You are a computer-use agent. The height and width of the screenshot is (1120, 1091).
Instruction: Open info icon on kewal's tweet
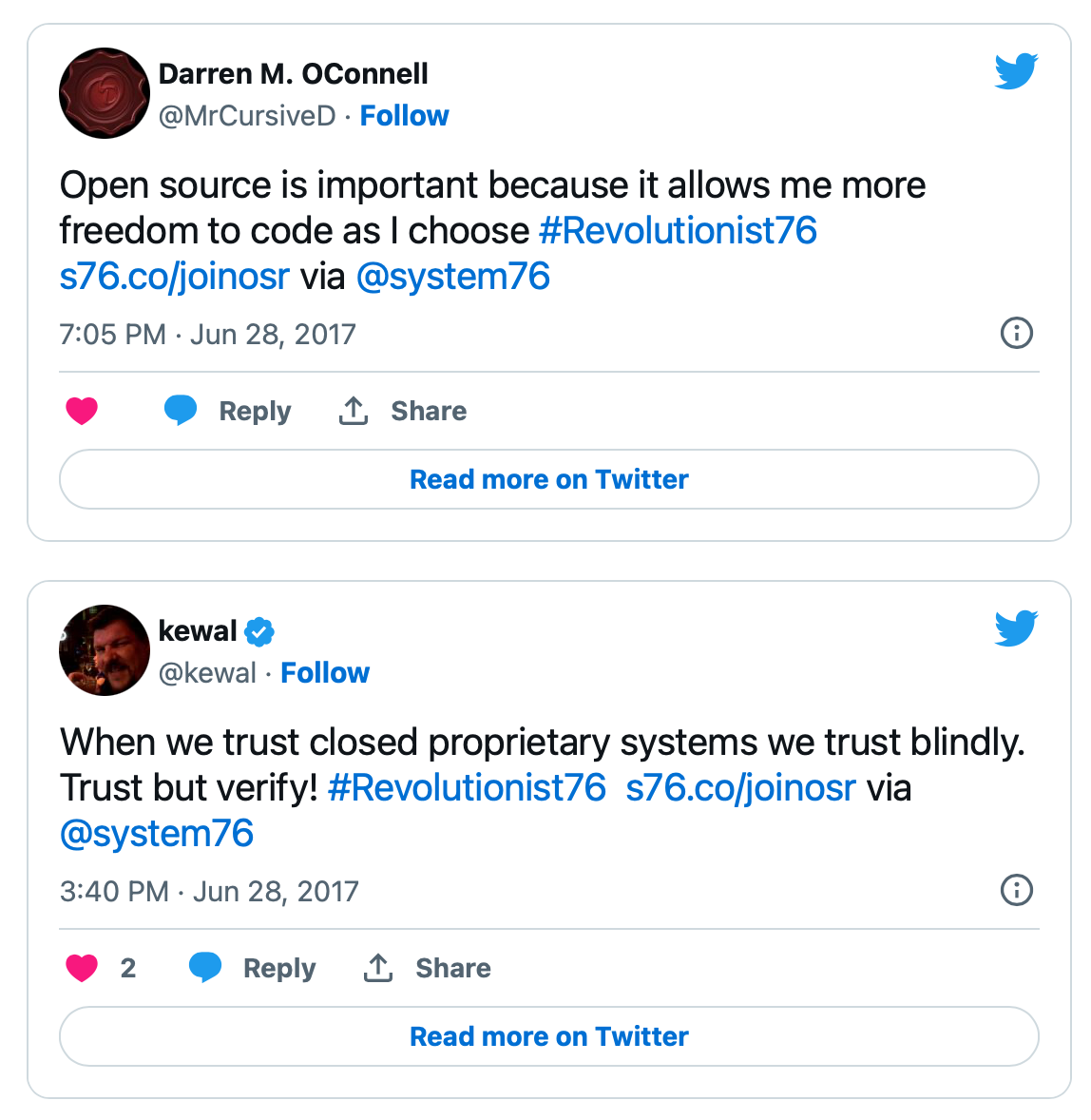coord(1017,890)
